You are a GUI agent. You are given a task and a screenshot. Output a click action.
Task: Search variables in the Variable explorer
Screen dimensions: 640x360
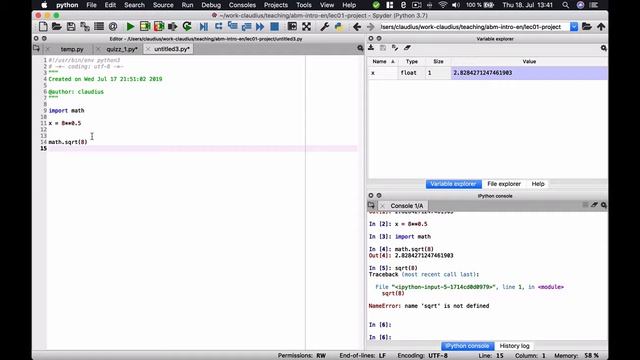(603, 48)
